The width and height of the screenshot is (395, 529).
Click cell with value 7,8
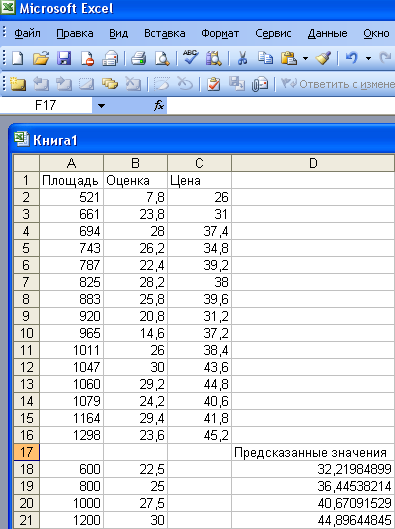pyautogui.click(x=135, y=197)
